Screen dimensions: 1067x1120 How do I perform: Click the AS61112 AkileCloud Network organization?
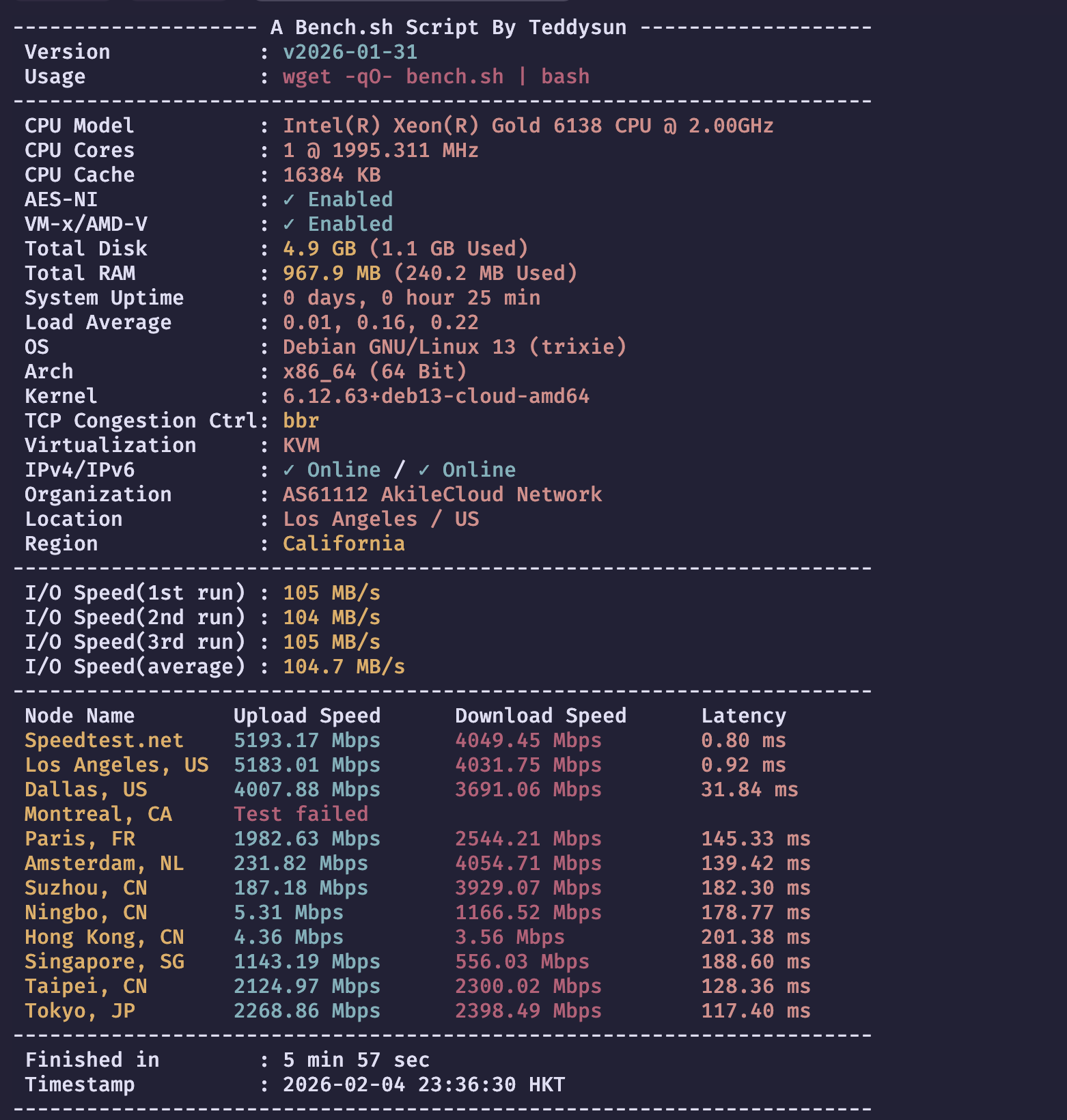tap(443, 494)
